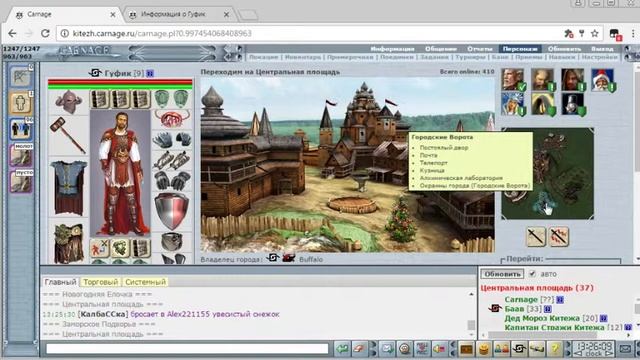Click the red-green health bar
The height and width of the screenshot is (360, 640).
(x=120, y=84)
